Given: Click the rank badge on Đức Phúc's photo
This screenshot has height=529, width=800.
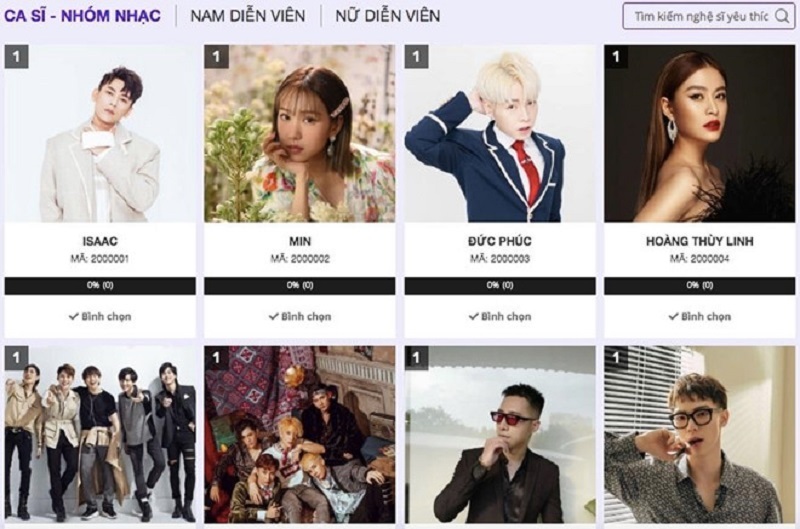Looking at the screenshot, I should pos(416,57).
